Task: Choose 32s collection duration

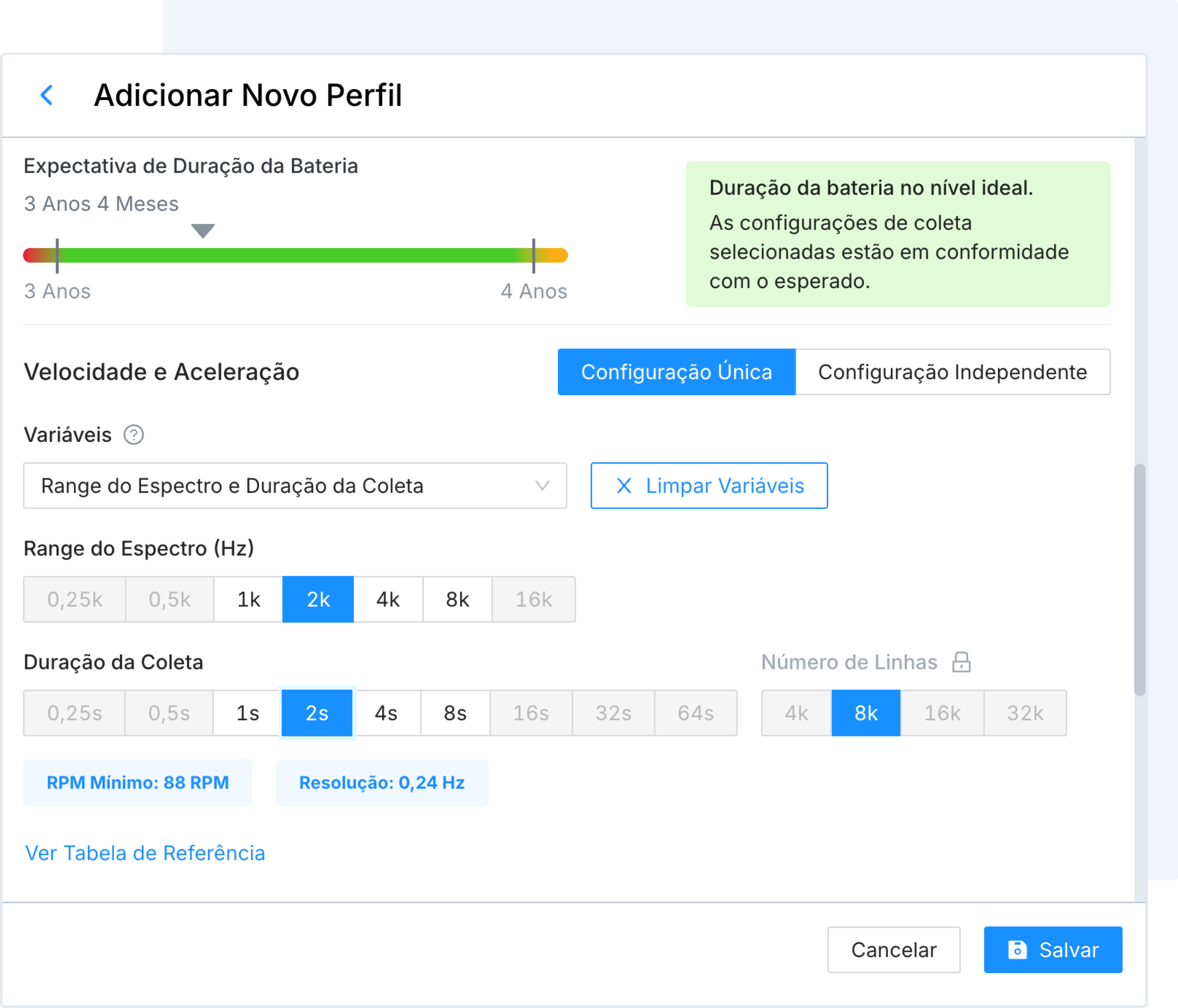Action: pos(614,713)
